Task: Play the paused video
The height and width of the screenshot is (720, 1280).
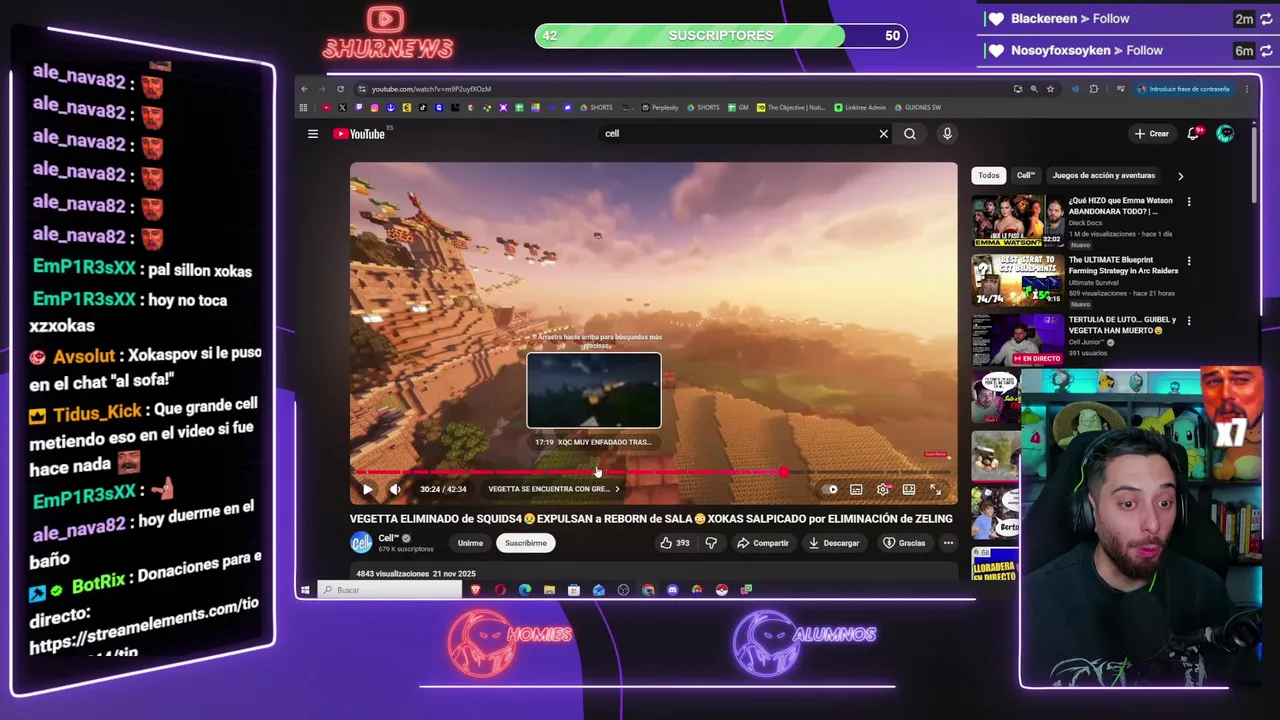Action: (x=367, y=489)
